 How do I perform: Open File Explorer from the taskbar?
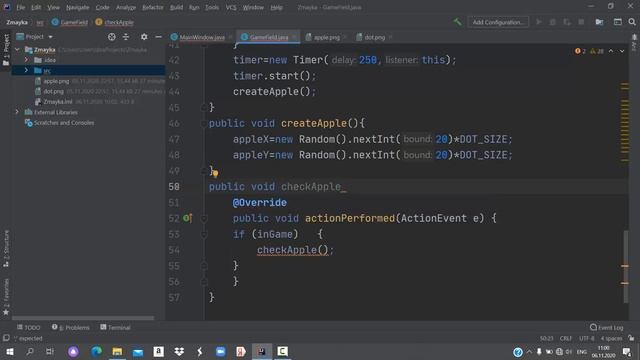117,351
